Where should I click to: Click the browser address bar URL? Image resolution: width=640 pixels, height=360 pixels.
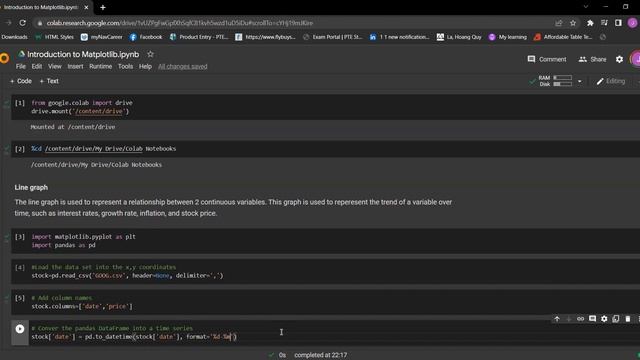tap(180, 23)
